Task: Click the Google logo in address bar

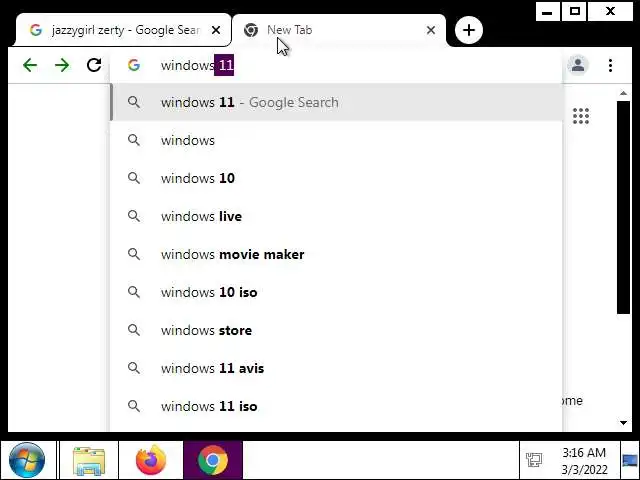Action: (134, 65)
